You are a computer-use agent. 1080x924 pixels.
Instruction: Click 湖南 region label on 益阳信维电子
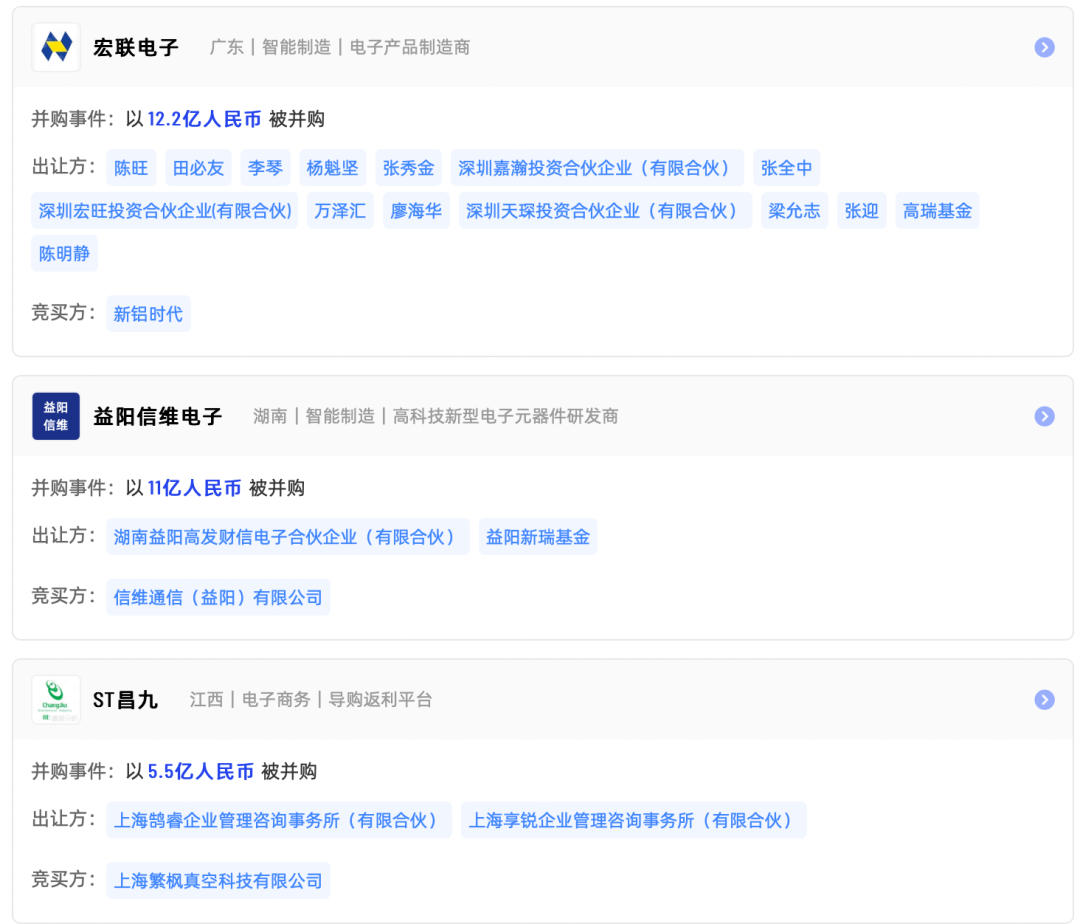(x=270, y=417)
